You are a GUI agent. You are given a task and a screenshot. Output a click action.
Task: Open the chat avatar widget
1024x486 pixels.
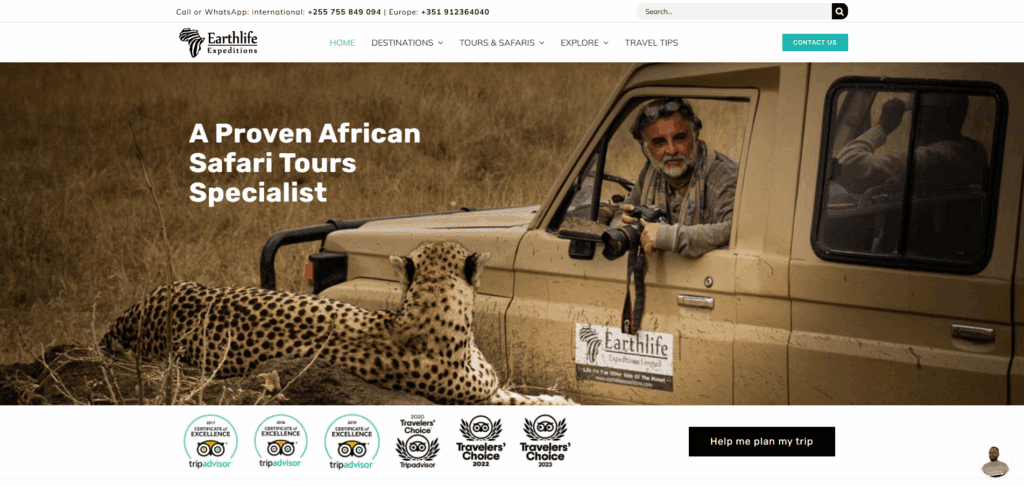995,461
